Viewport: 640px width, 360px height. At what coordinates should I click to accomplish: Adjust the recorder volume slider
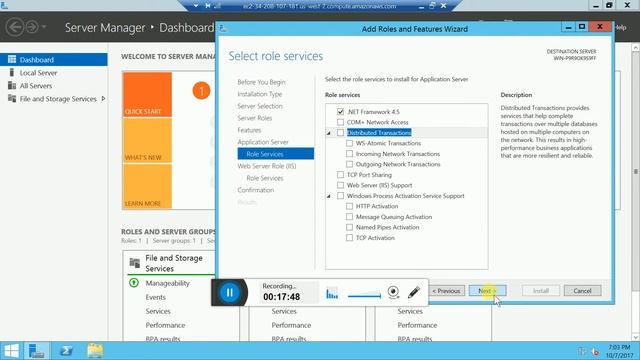click(x=364, y=296)
